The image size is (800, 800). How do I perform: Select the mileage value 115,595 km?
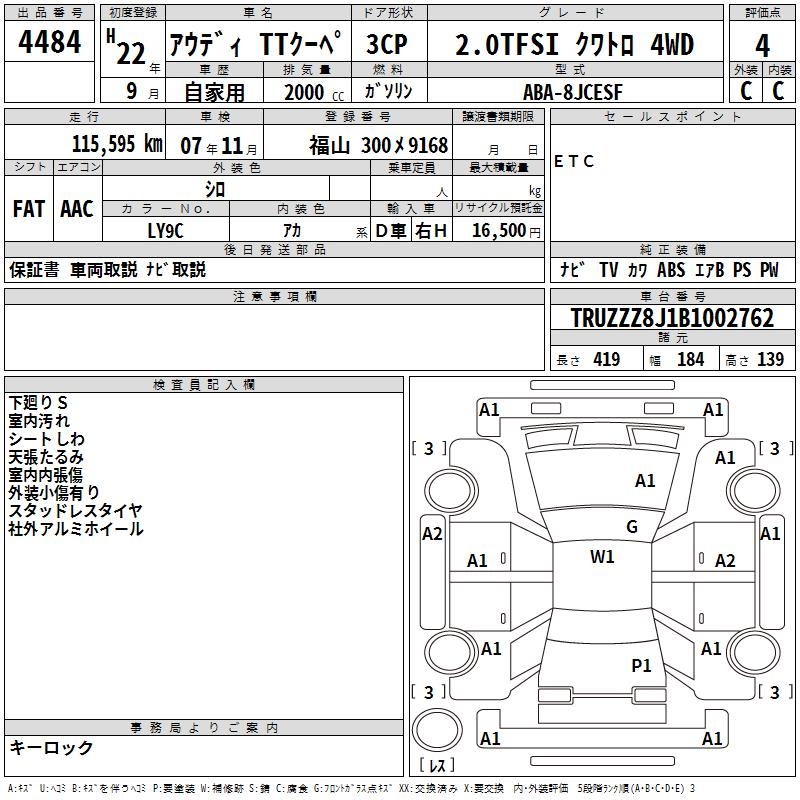pos(117,144)
